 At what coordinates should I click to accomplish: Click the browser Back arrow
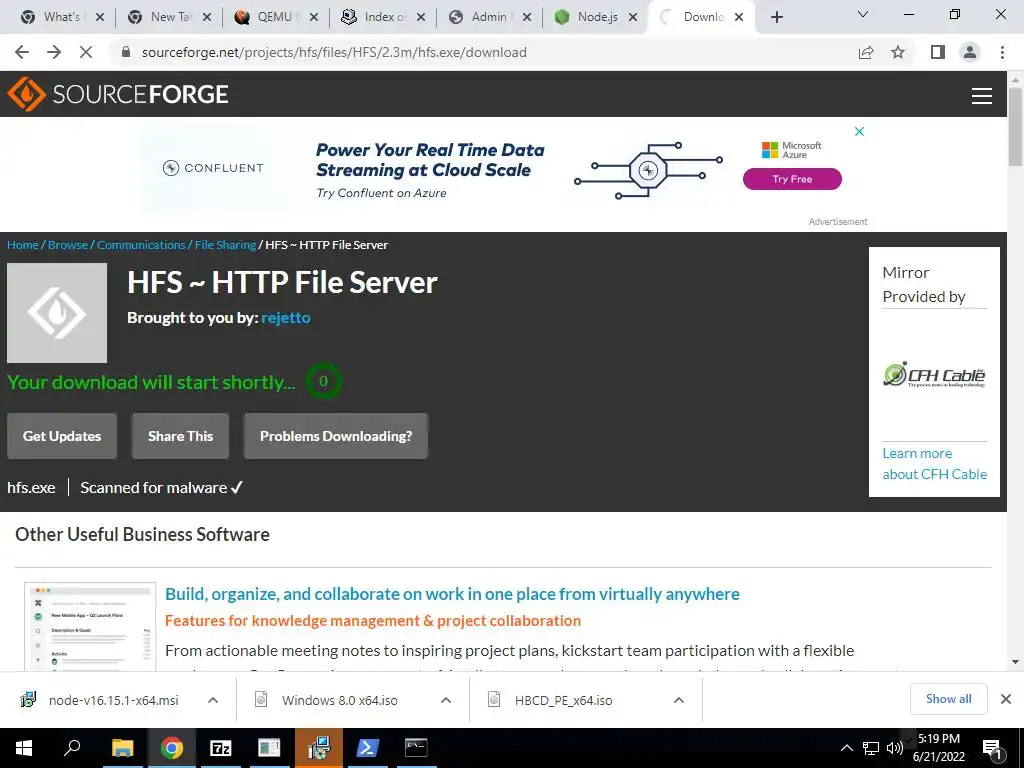[x=22, y=52]
